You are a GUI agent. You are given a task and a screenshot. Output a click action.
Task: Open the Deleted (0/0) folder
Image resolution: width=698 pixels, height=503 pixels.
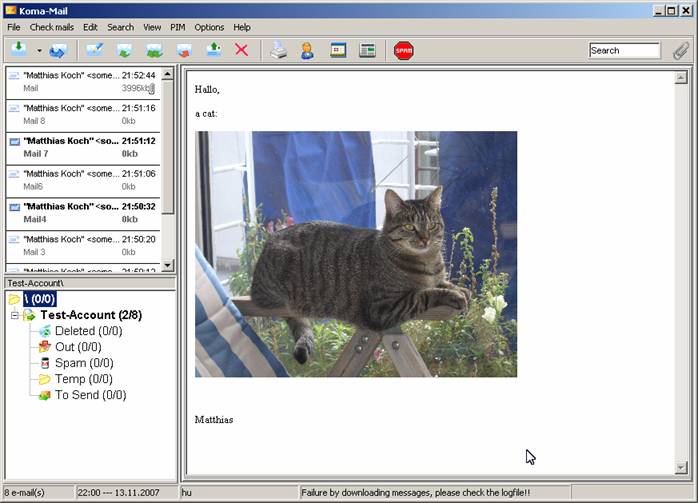click(x=89, y=331)
